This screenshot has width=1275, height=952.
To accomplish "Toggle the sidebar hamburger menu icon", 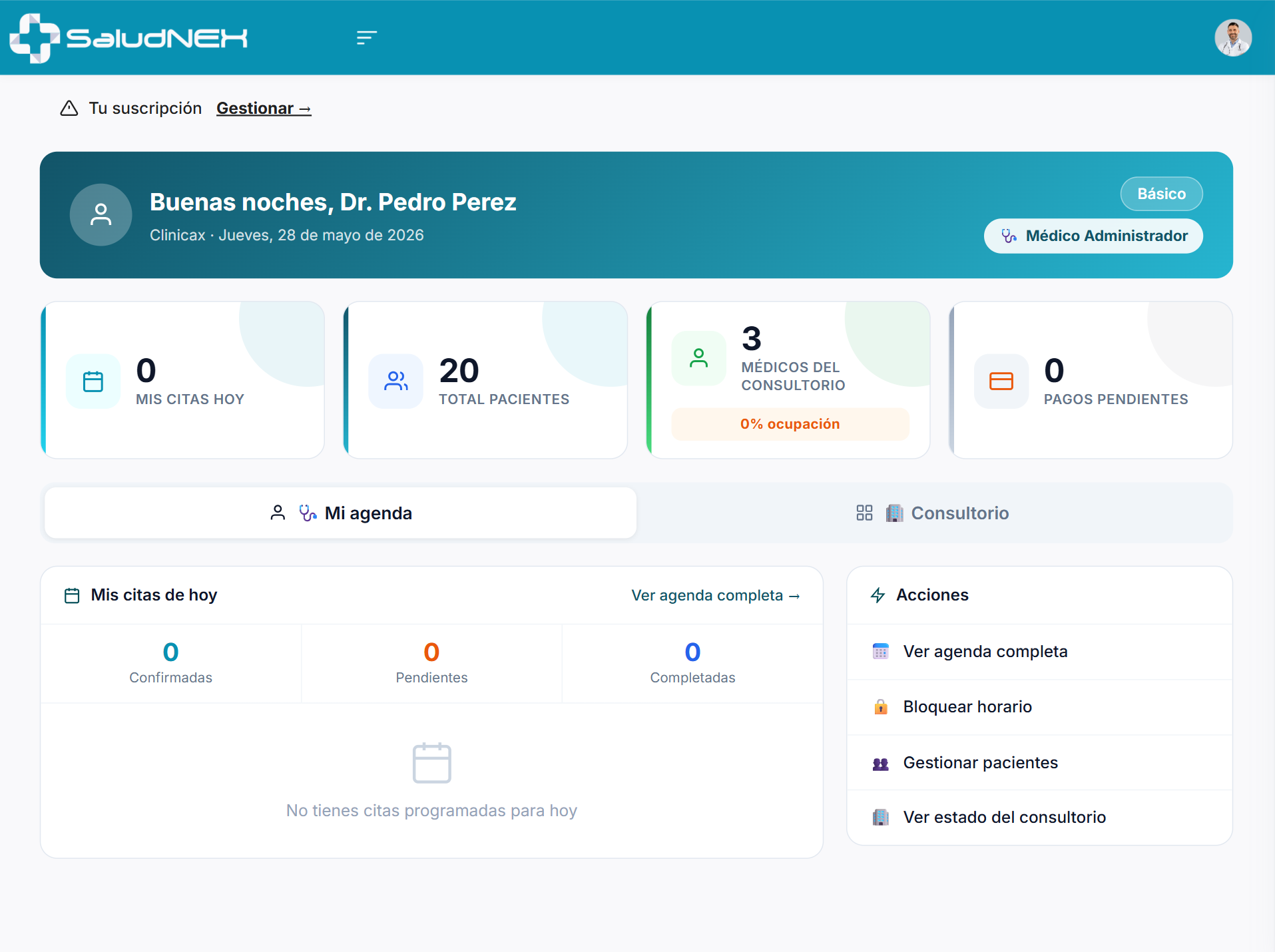I will click(x=367, y=38).
